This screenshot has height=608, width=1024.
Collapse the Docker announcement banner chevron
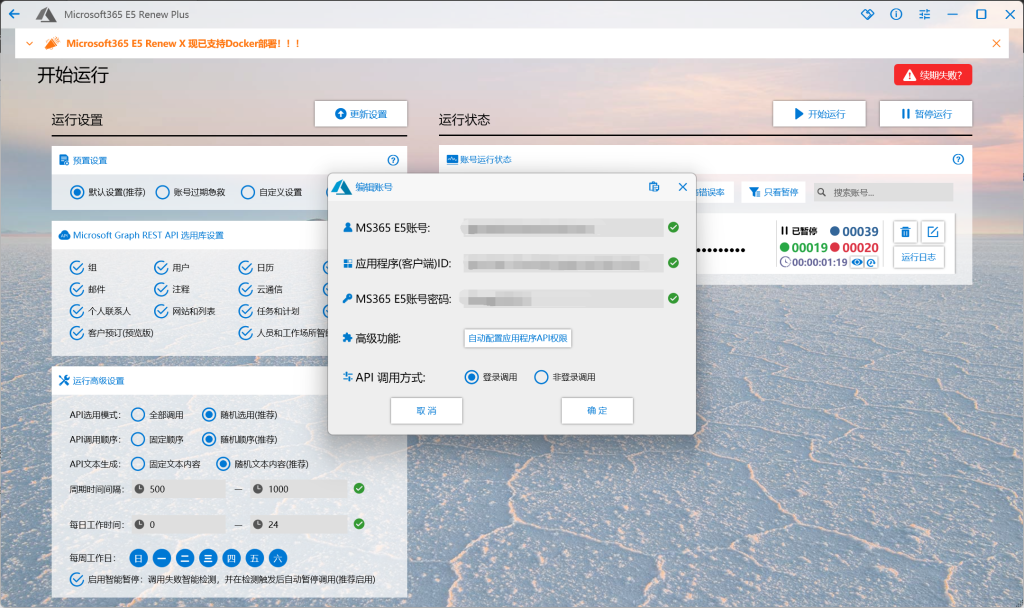pos(29,44)
